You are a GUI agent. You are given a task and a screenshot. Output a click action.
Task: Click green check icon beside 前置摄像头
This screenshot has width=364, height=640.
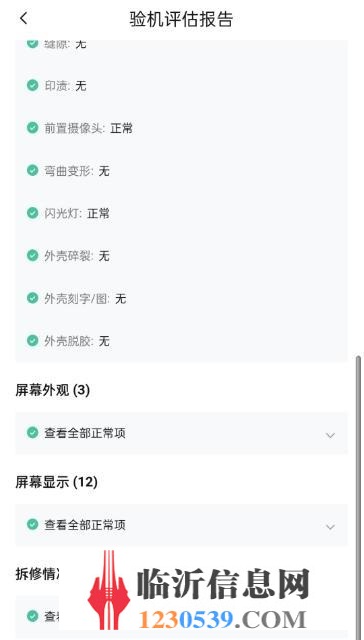point(33,128)
